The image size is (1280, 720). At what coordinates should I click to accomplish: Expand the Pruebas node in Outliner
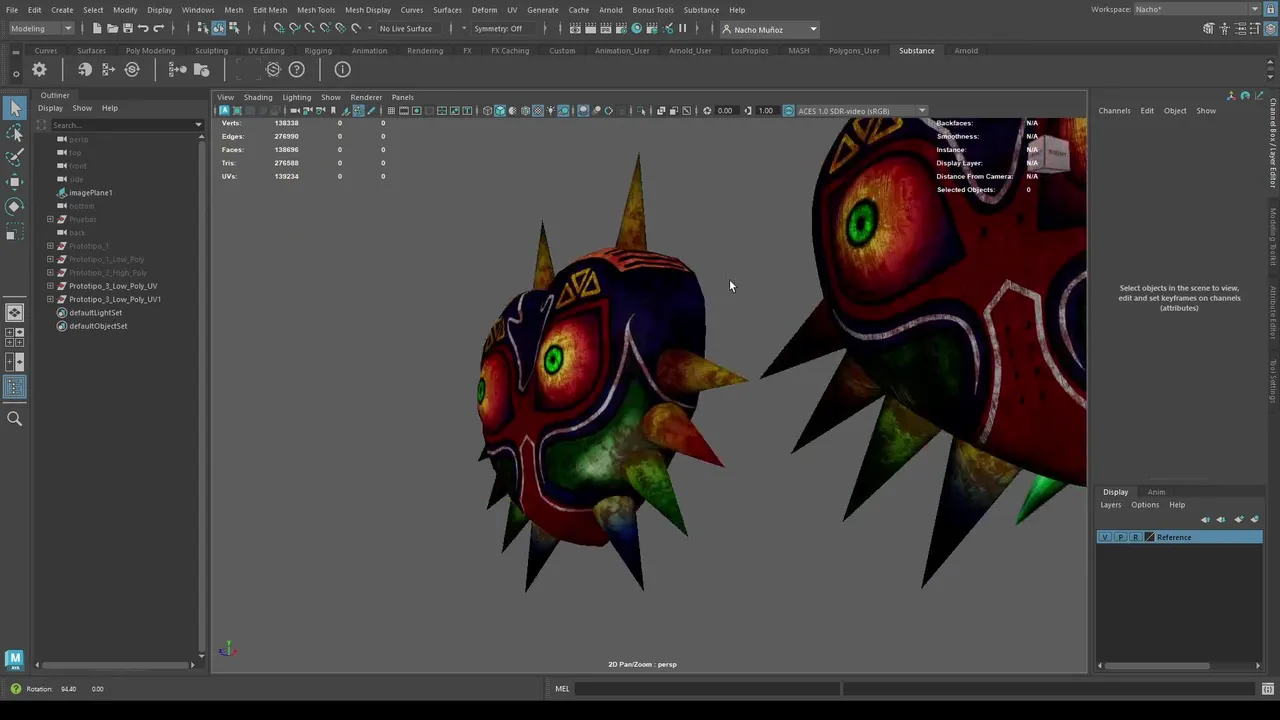coord(50,219)
